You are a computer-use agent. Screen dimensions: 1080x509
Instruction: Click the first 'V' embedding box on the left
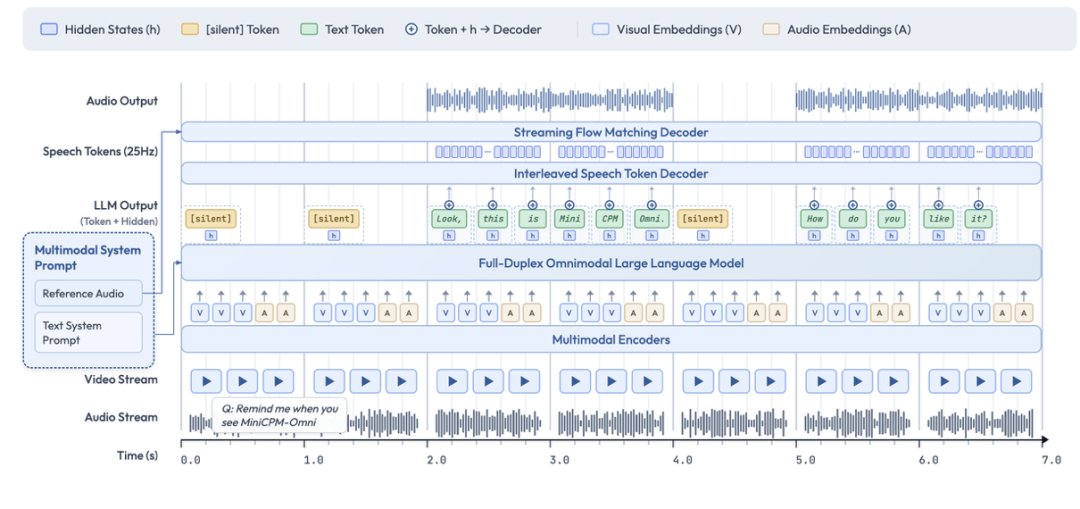tap(199, 313)
